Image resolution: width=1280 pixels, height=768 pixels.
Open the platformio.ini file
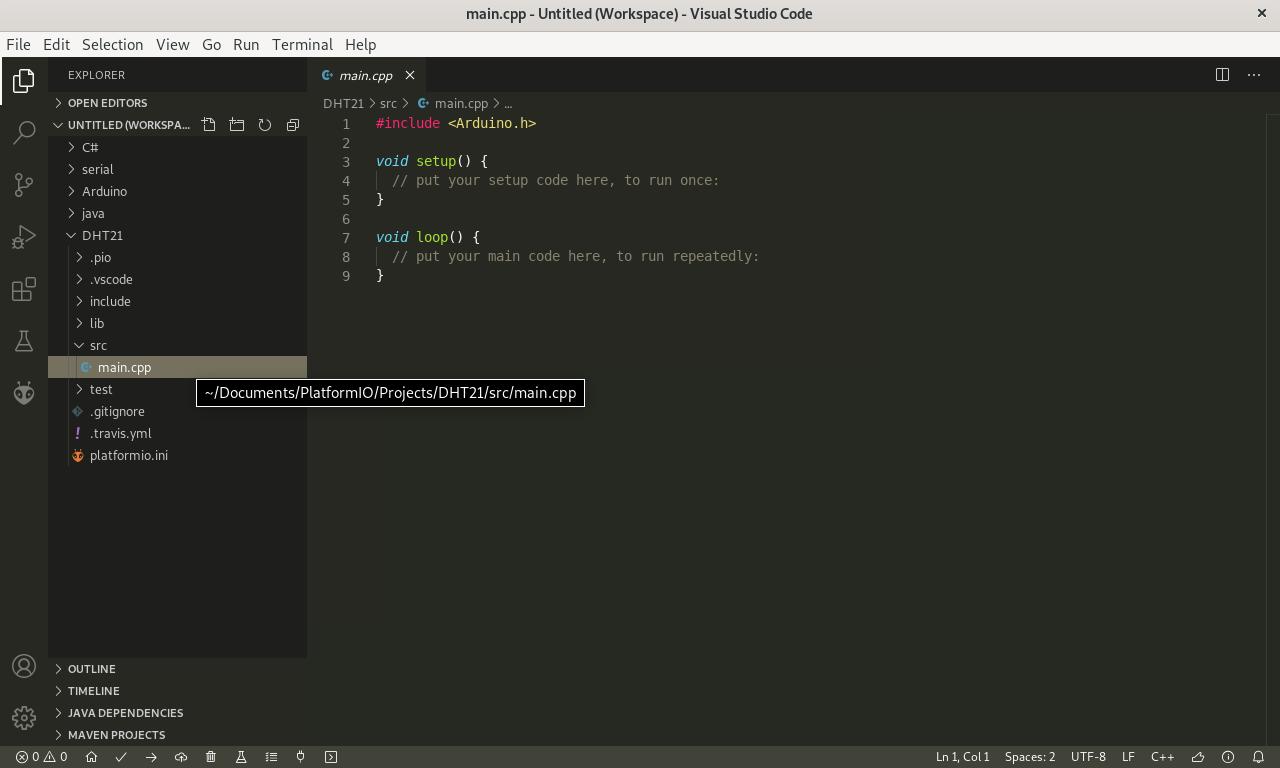tap(177, 455)
